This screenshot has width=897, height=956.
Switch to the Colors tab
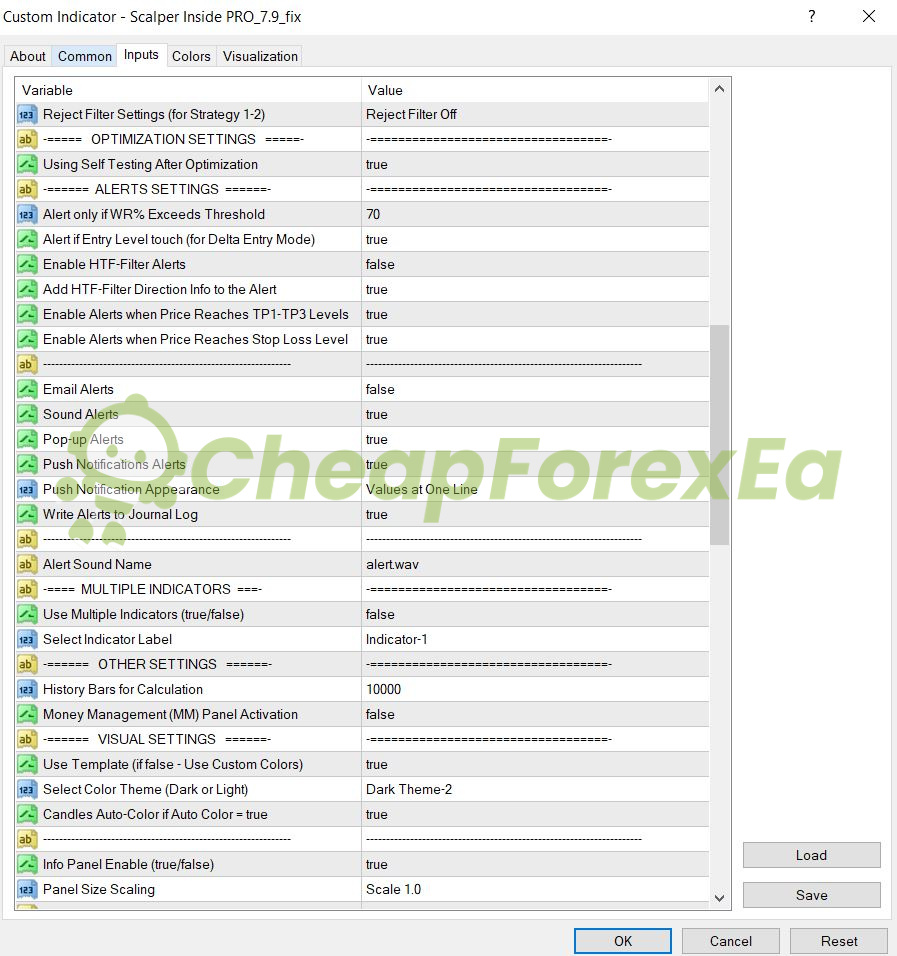click(191, 56)
